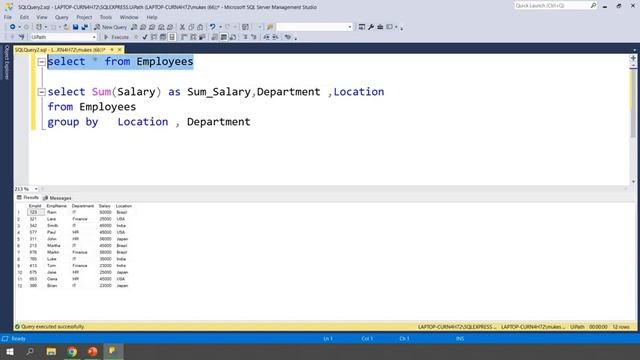
Task: Open the Query Options icon
Action: click(x=163, y=37)
